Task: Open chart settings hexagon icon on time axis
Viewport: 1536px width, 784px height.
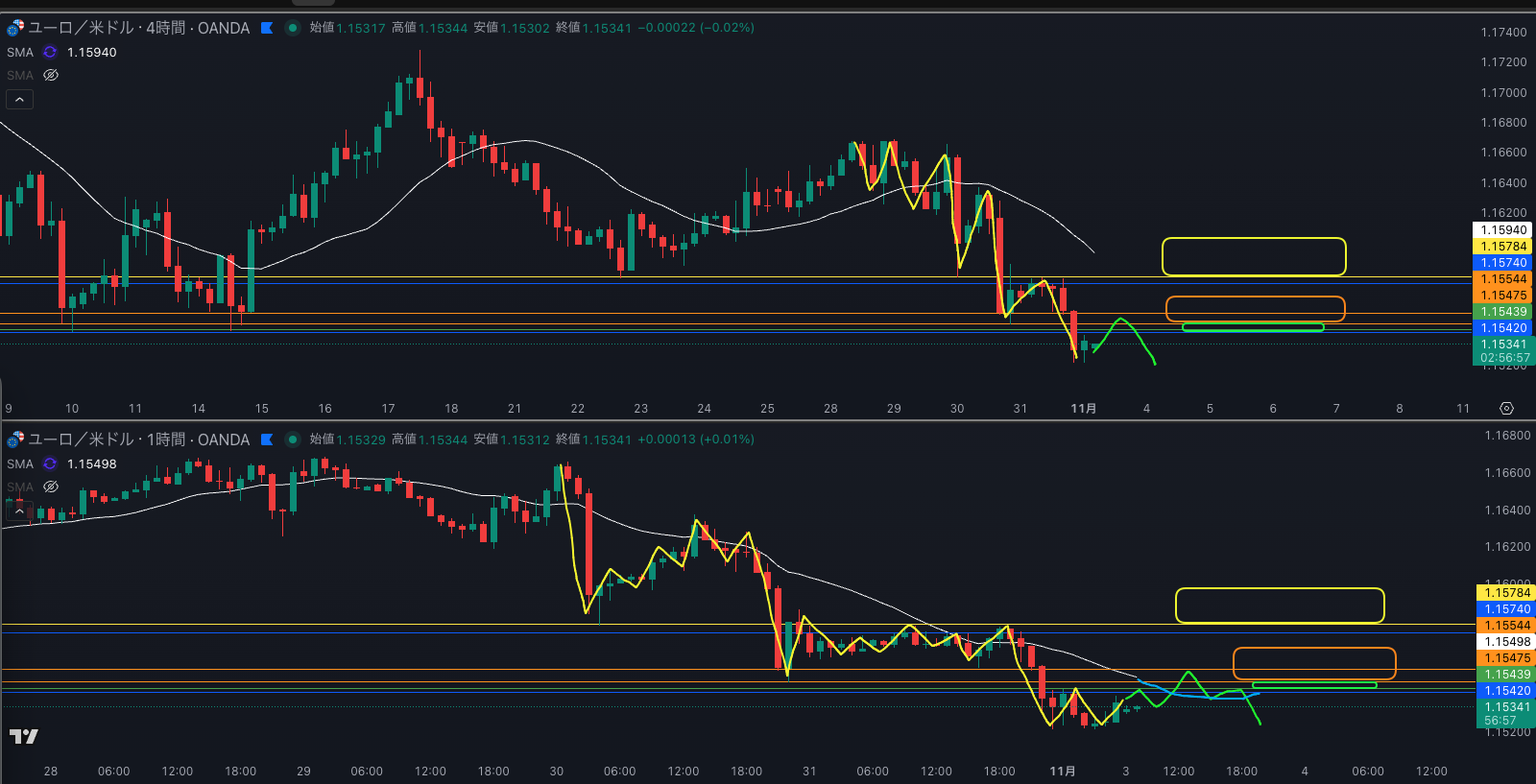Action: click(1506, 409)
